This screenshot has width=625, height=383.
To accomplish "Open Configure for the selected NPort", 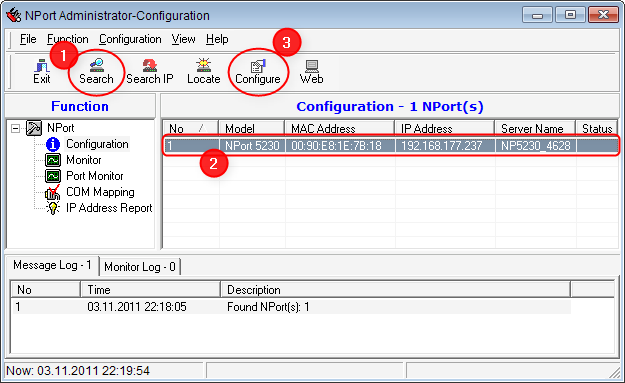I will point(257,71).
